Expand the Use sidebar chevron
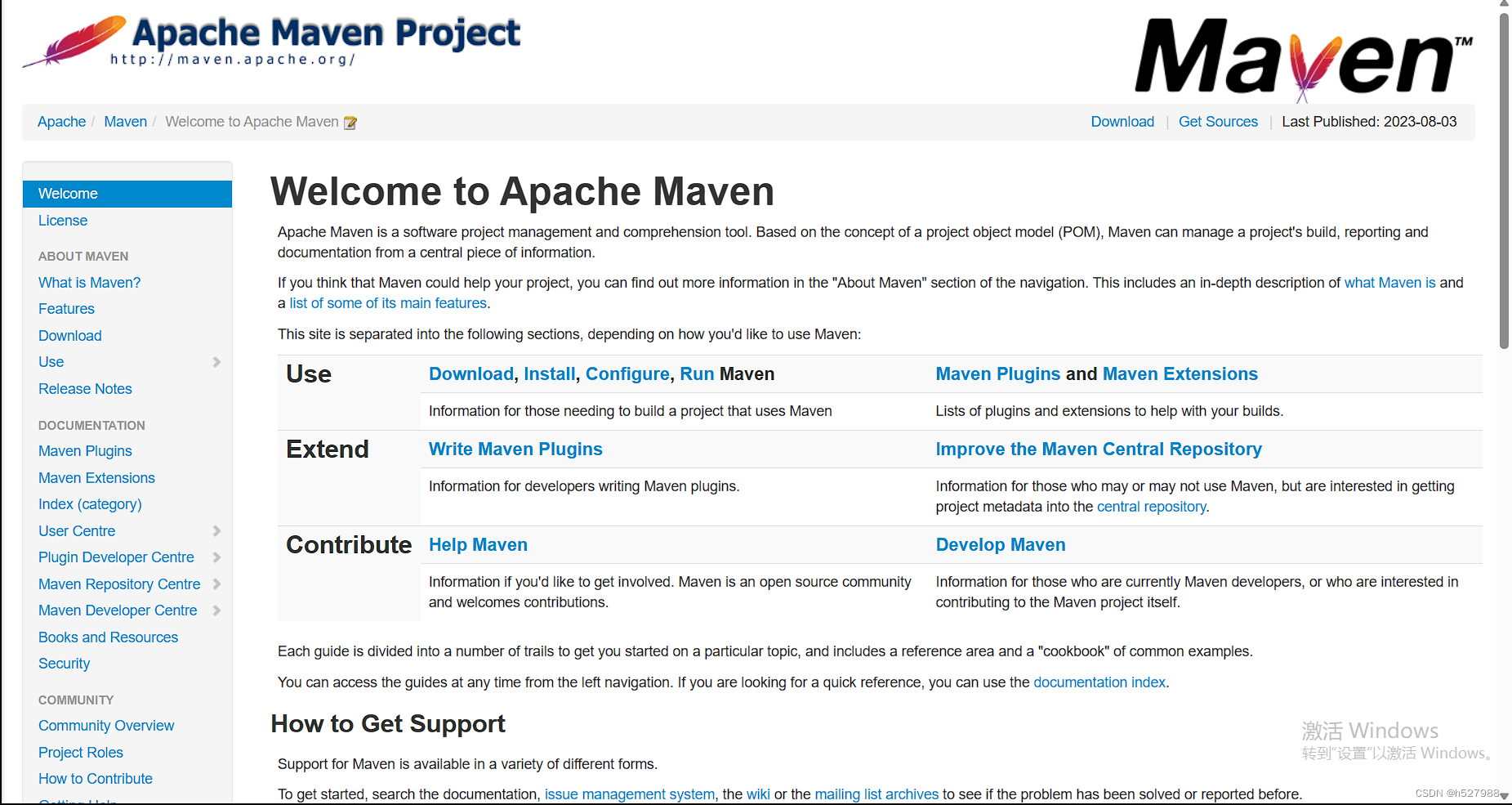Image resolution: width=1512 pixels, height=805 pixels. [x=216, y=362]
